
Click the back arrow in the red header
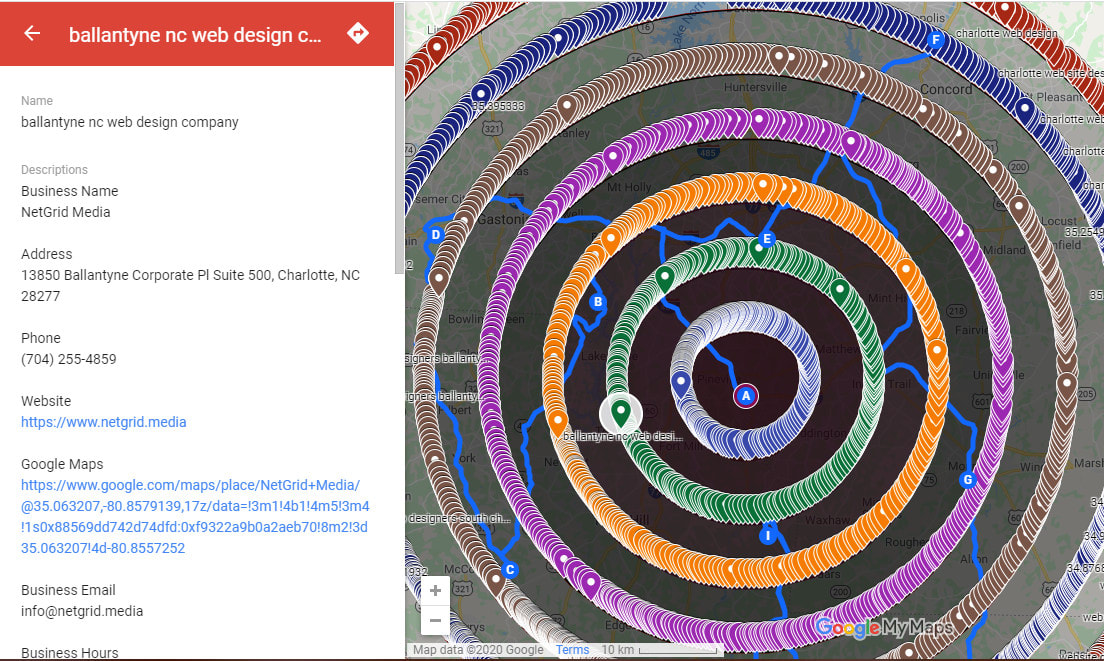31,33
